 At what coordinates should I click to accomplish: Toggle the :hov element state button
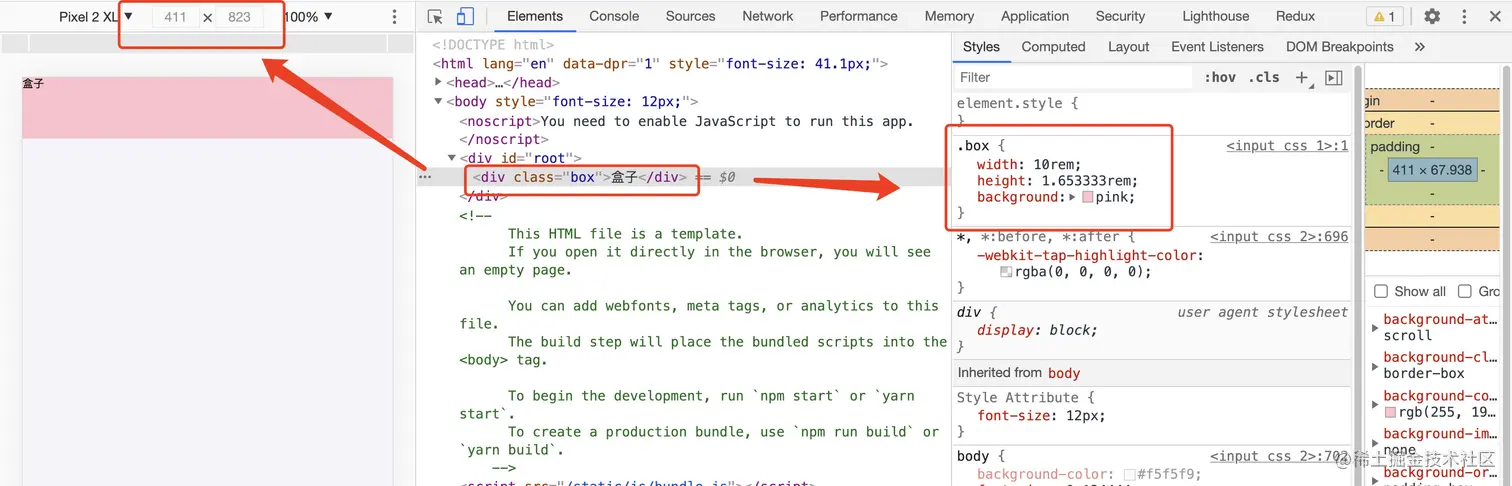[1220, 77]
